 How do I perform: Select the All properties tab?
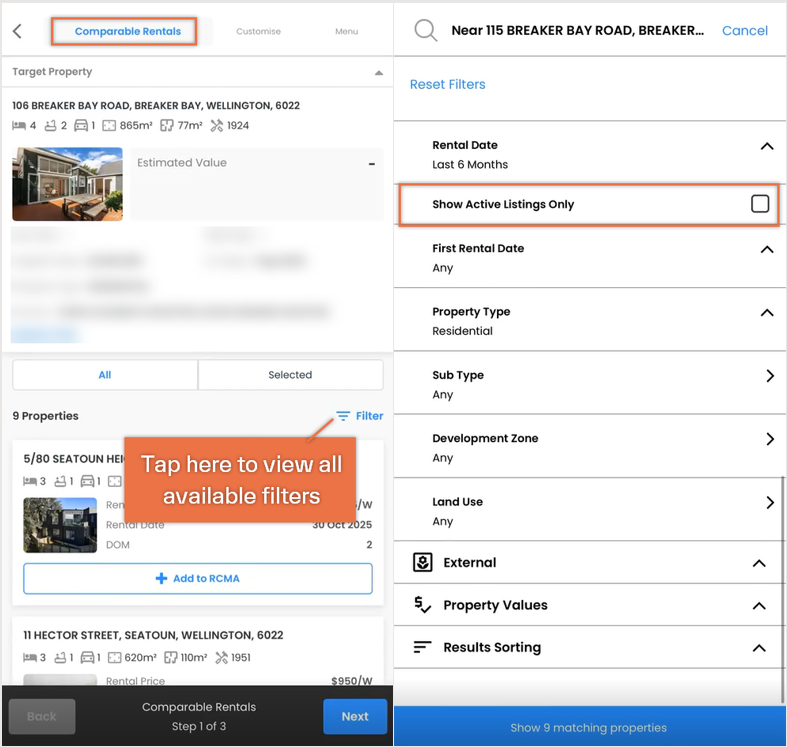105,375
